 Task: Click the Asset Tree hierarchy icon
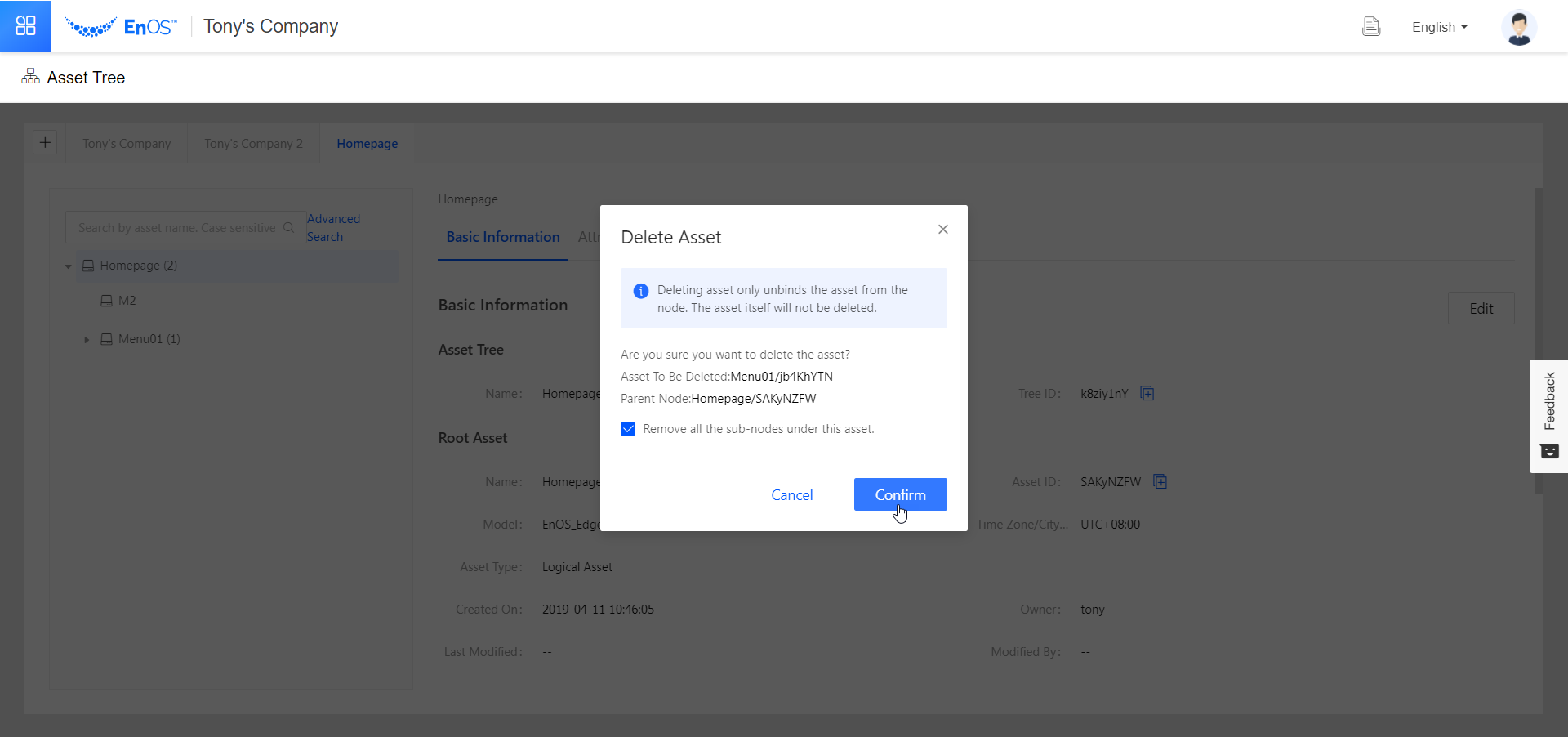point(30,77)
